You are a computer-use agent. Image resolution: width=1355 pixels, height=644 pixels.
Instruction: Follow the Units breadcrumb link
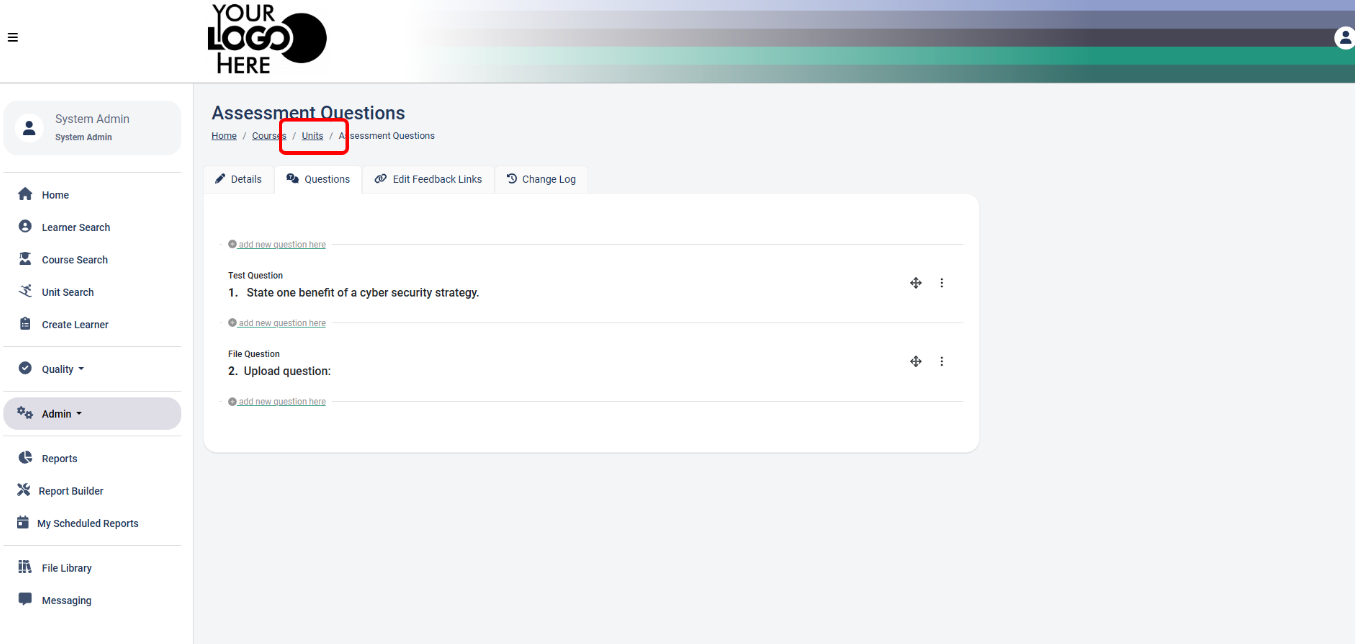pos(312,136)
